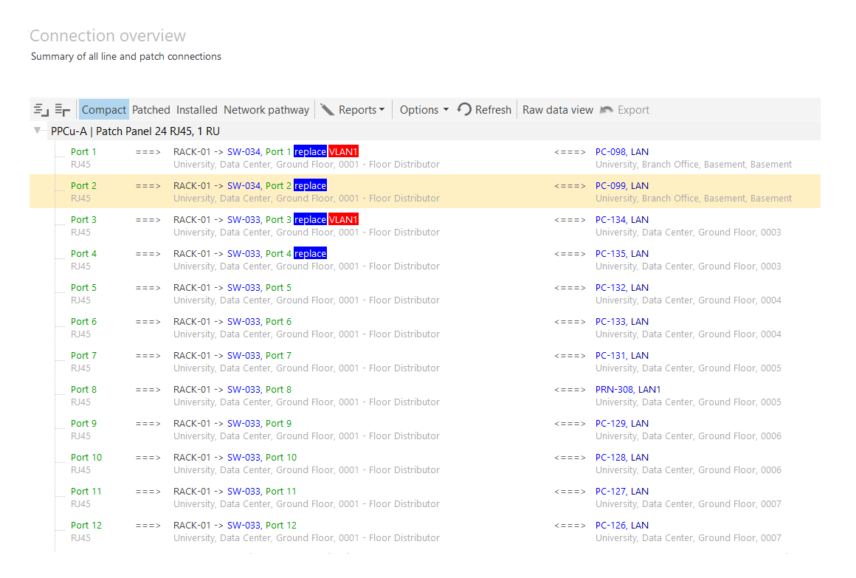The height and width of the screenshot is (578, 856).
Task: Open PRN-308, LAN1 link
Action: (x=628, y=389)
